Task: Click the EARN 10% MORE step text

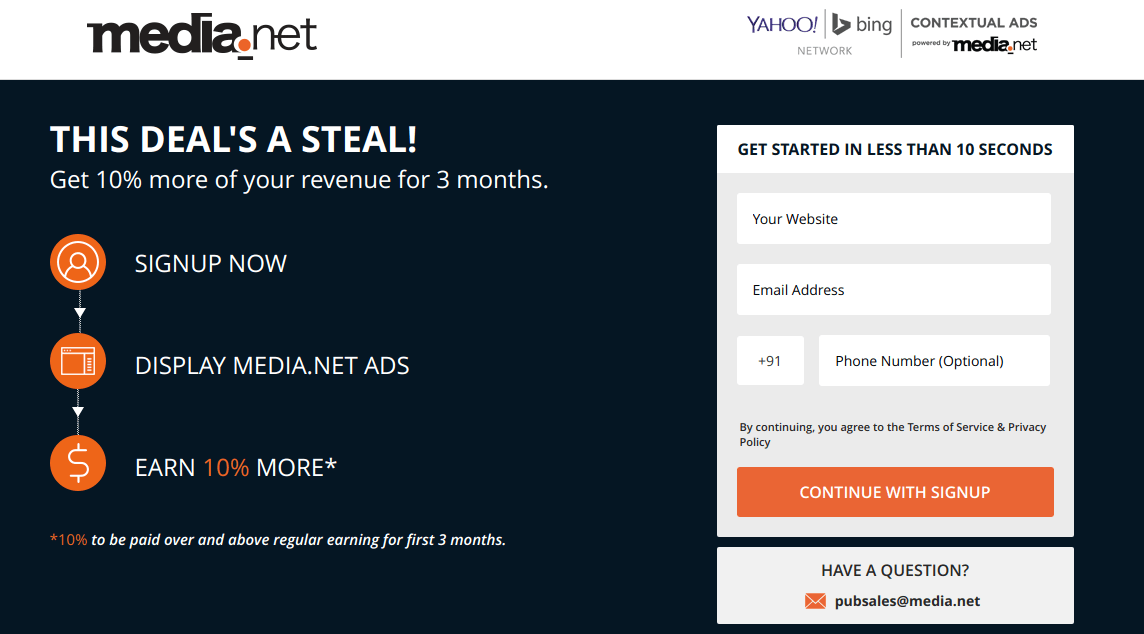Action: tap(236, 468)
